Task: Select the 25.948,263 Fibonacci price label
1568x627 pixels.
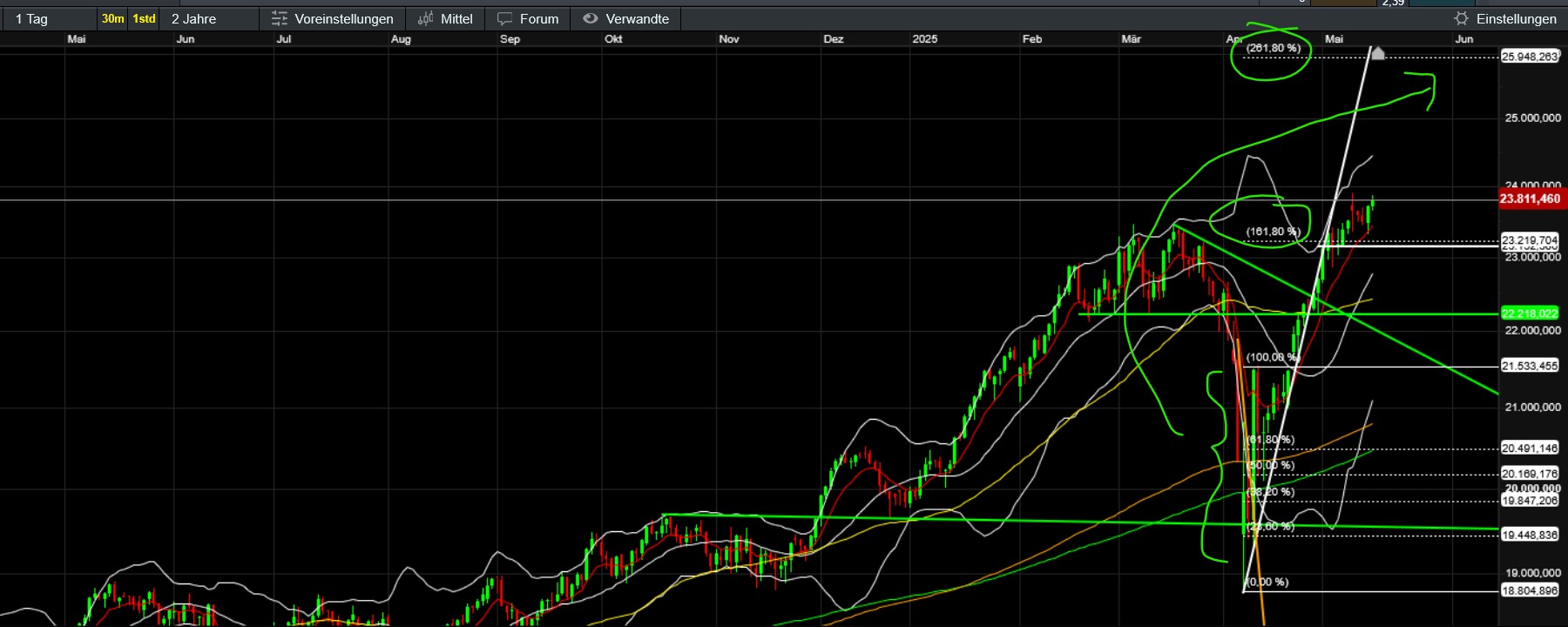Action: pyautogui.click(x=1530, y=57)
